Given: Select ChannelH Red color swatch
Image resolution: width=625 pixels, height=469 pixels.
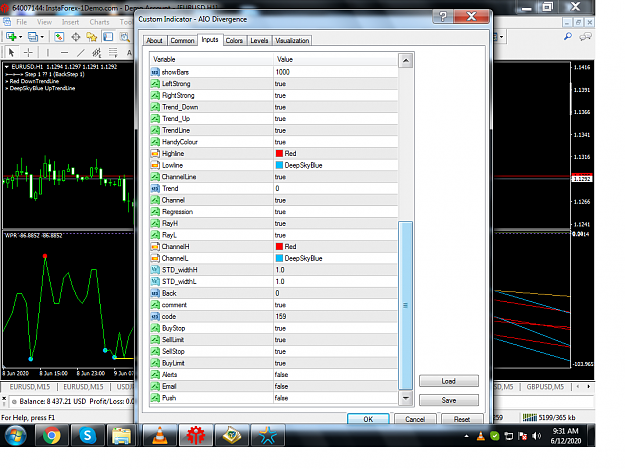Looking at the screenshot, I should (279, 247).
